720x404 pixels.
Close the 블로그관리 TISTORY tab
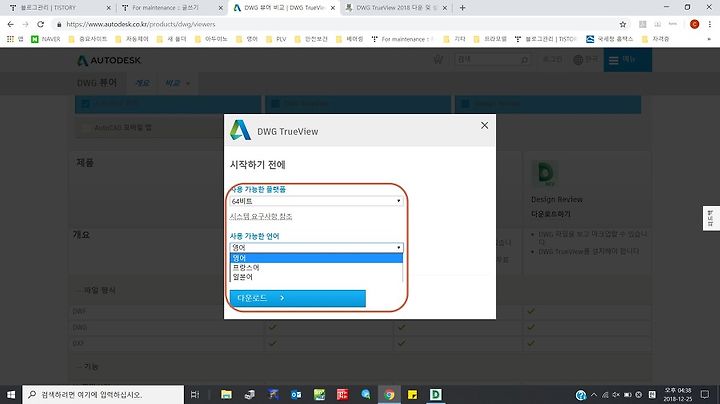click(x=108, y=8)
